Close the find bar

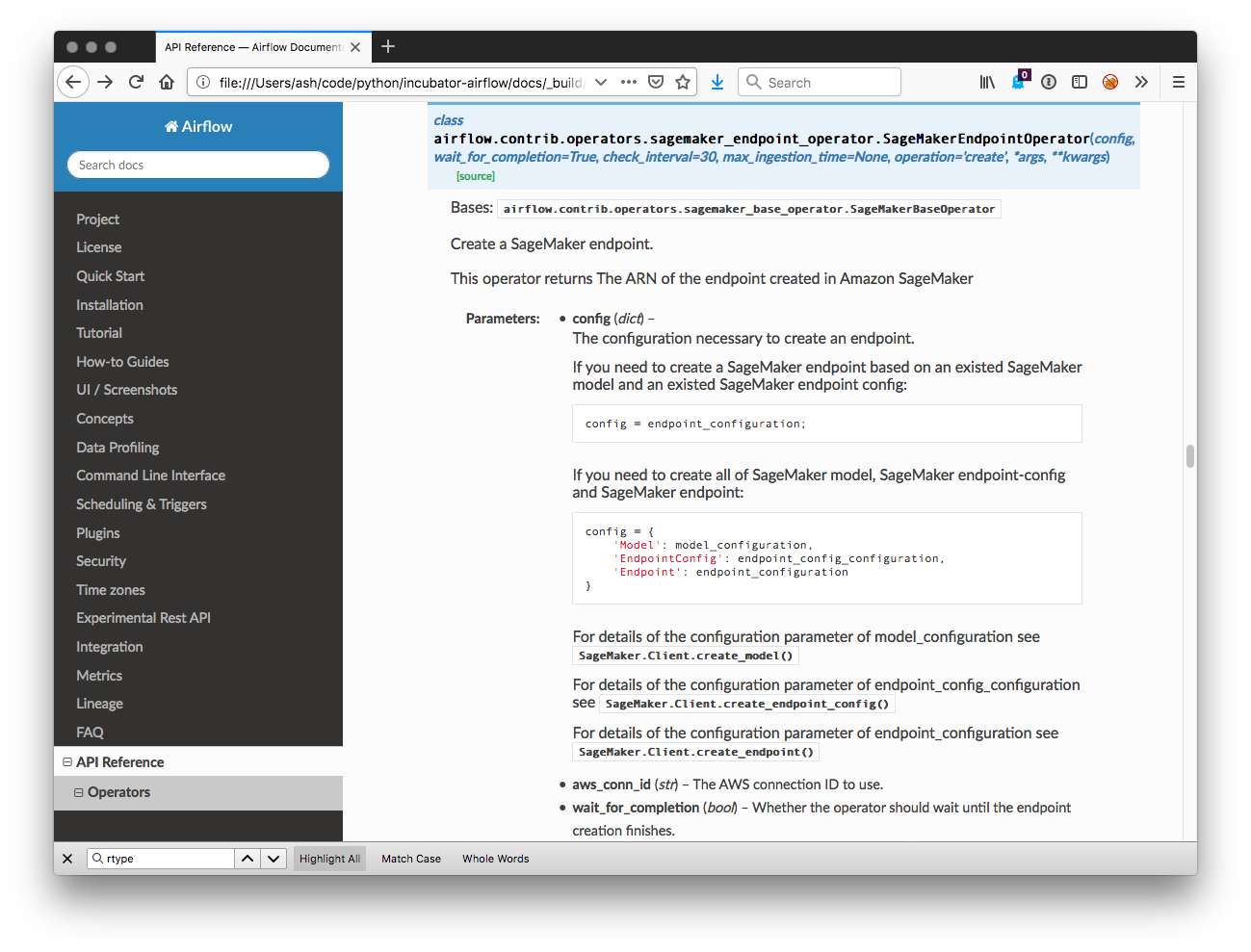pos(67,859)
